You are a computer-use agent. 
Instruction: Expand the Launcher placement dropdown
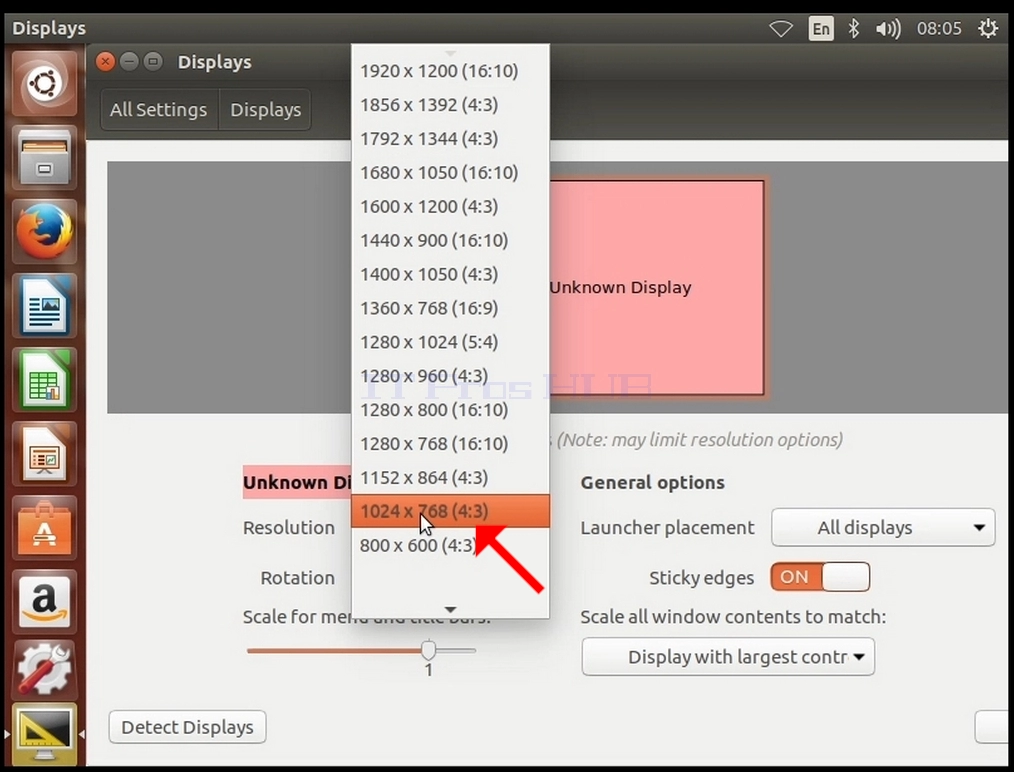(883, 528)
